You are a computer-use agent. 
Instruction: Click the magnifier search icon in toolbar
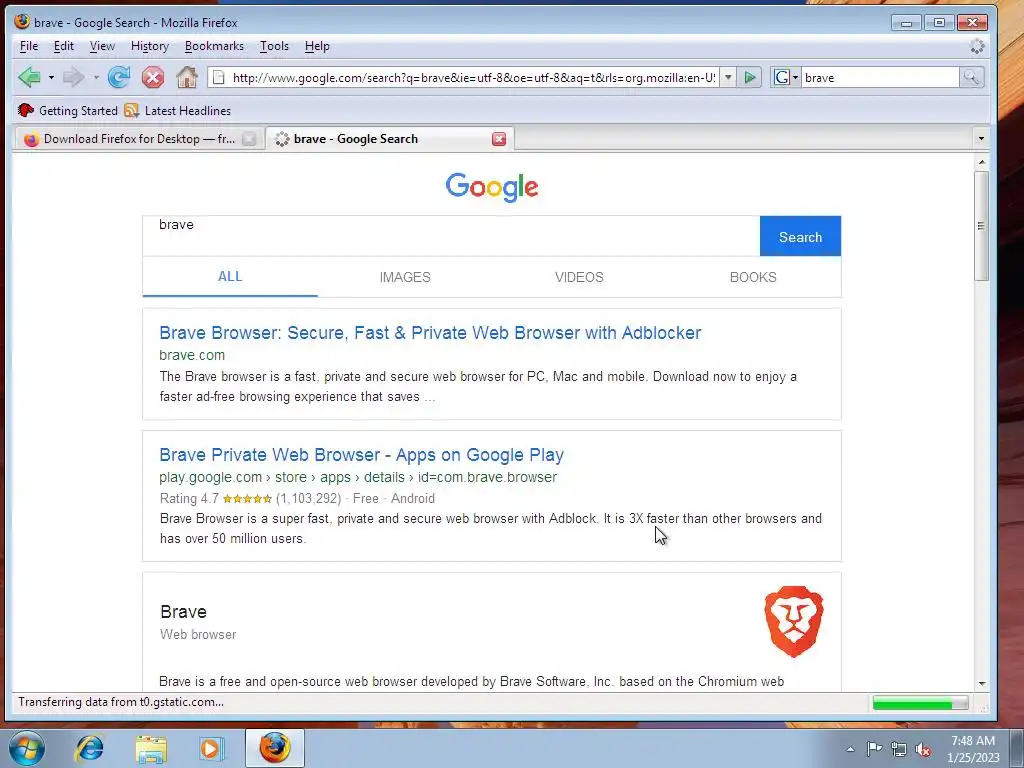click(x=972, y=78)
